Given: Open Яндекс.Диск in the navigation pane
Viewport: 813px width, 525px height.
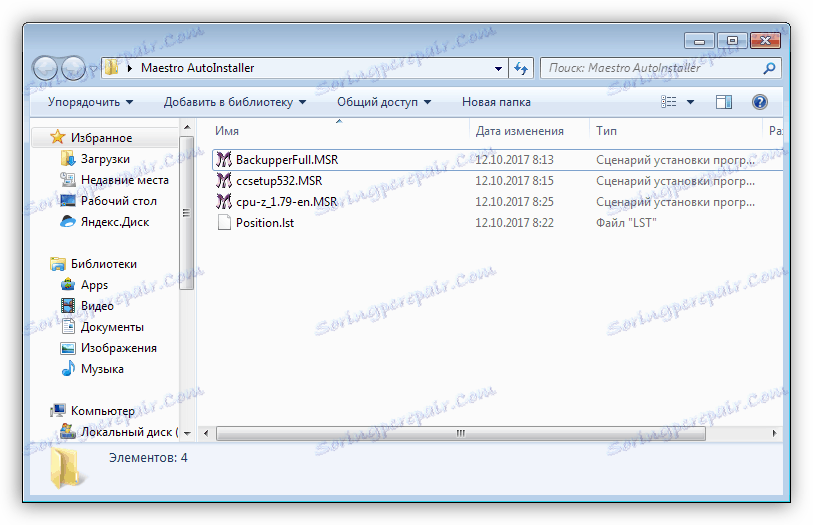Looking at the screenshot, I should coord(115,222).
